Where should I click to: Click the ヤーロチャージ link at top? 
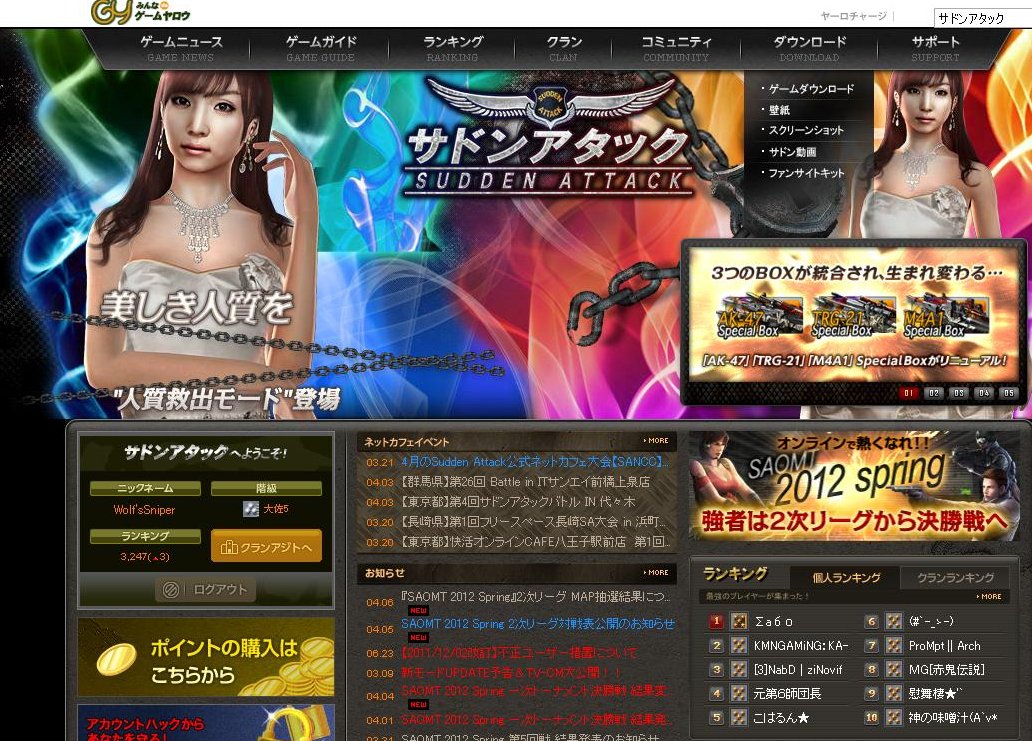(853, 16)
